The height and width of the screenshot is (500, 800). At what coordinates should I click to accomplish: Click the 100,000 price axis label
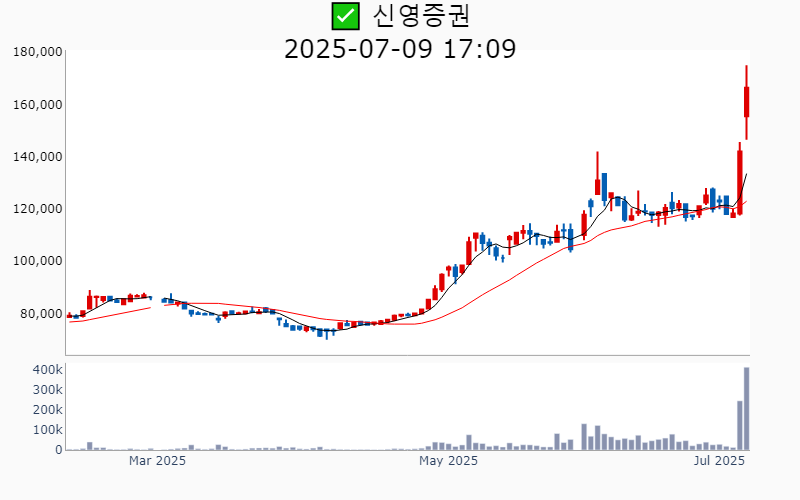(x=38, y=261)
